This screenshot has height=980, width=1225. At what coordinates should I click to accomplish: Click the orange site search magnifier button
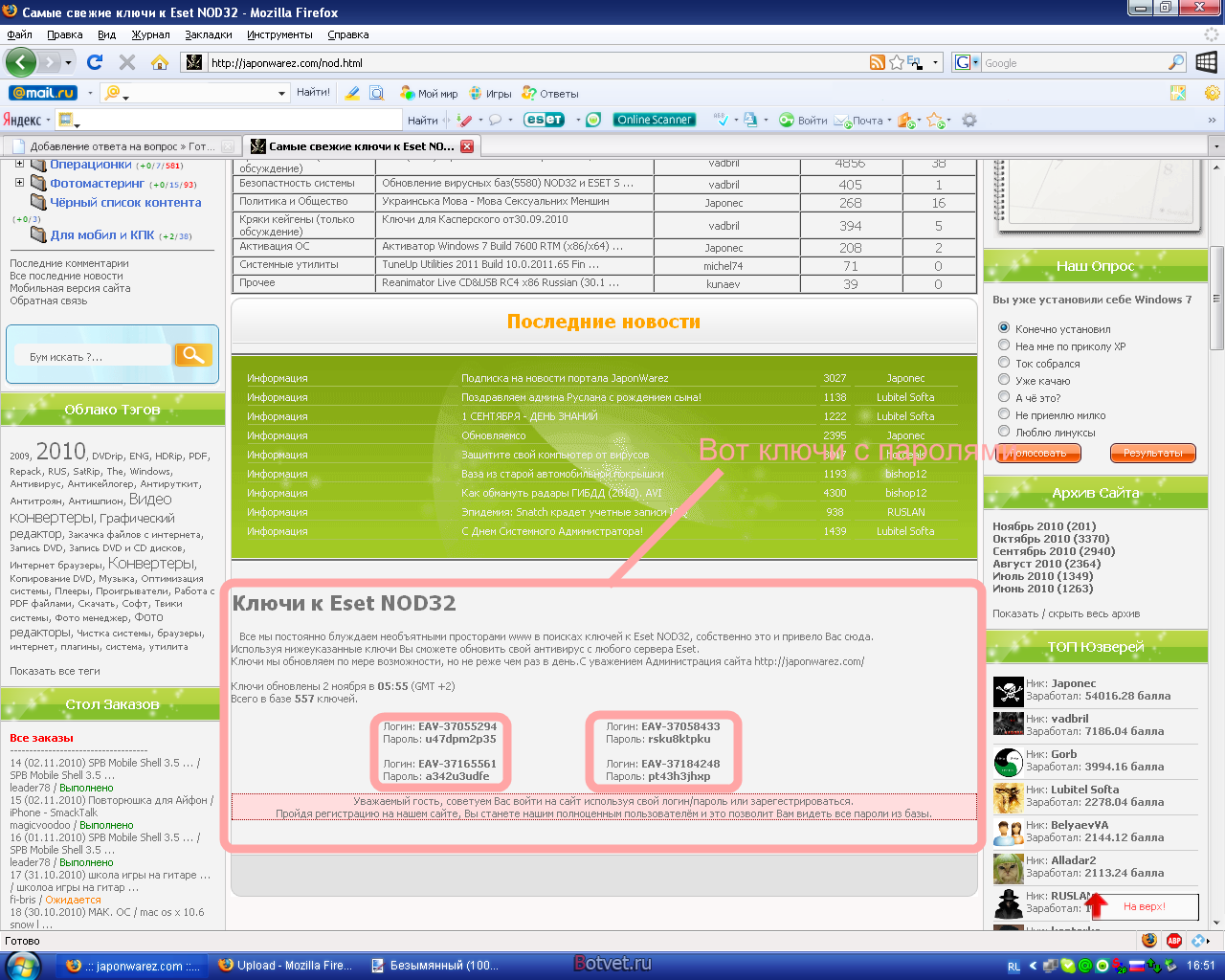click(192, 355)
